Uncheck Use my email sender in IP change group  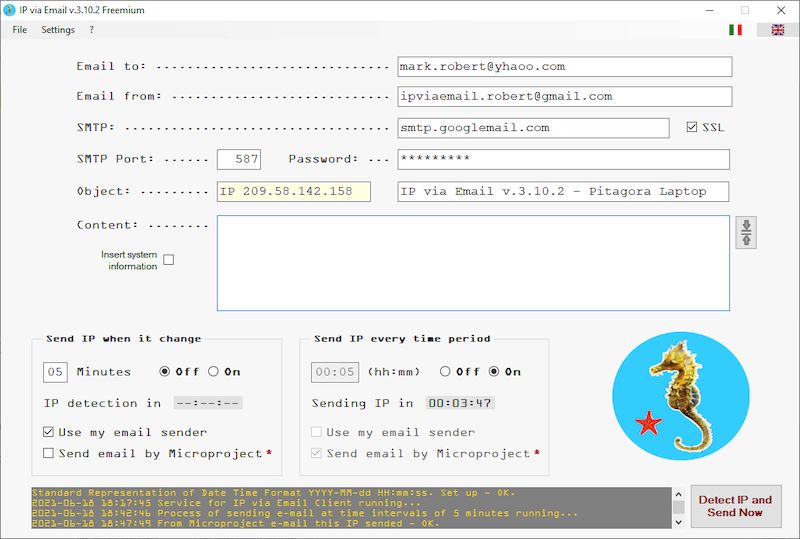48,432
